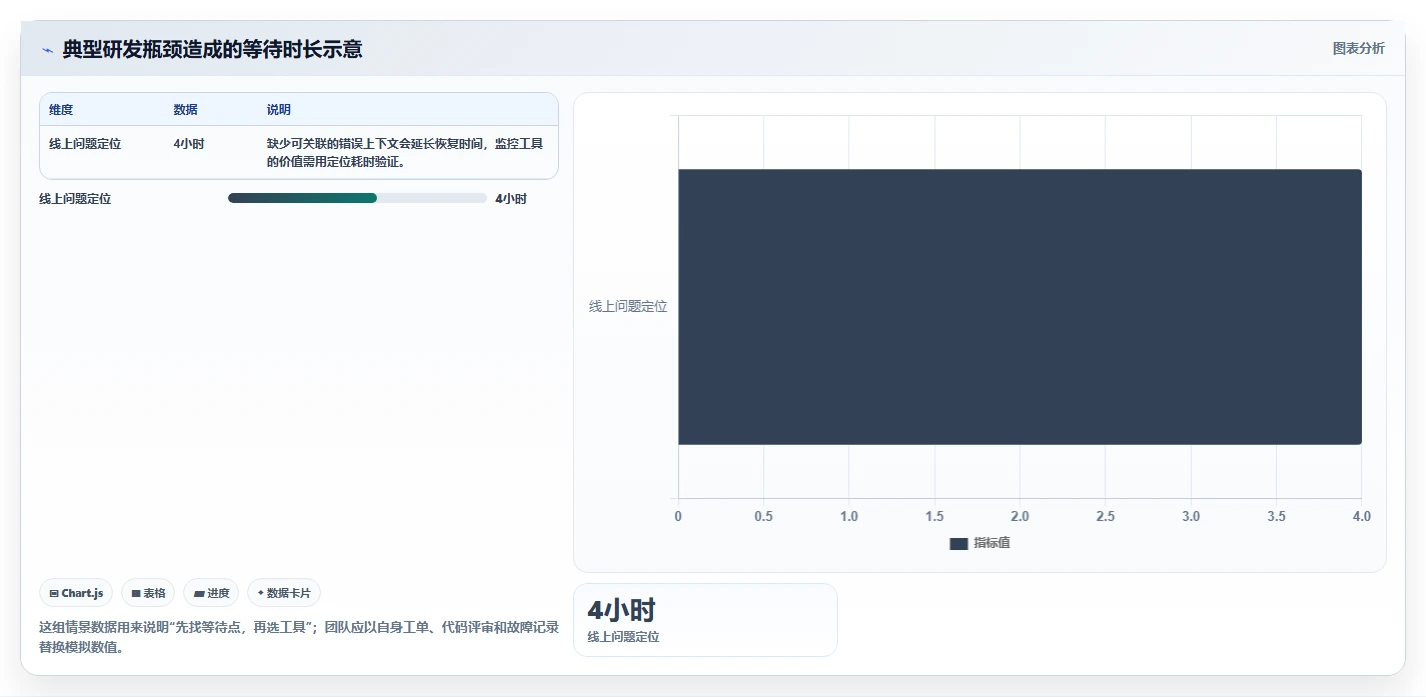Click the lightning icon beside the chart title
1426x697 pixels.
tap(47, 50)
